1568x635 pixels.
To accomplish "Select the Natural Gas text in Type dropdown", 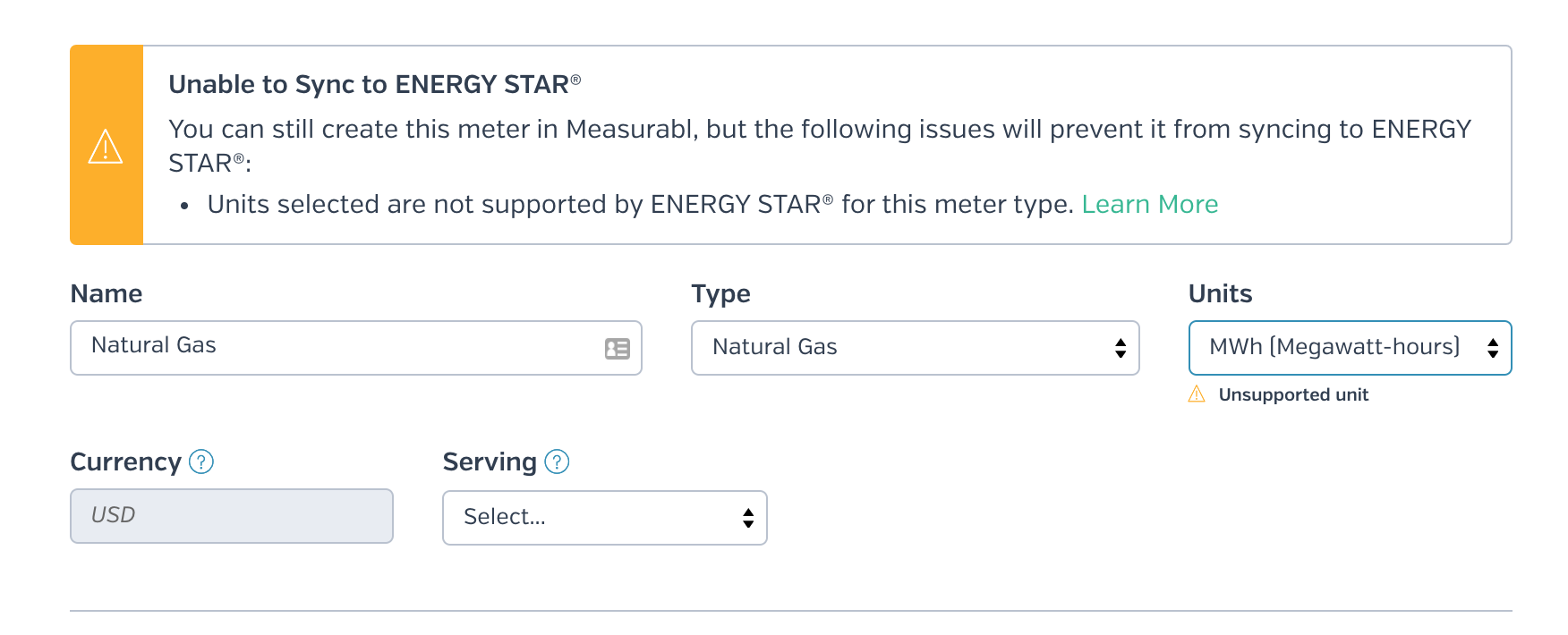I will tap(775, 347).
